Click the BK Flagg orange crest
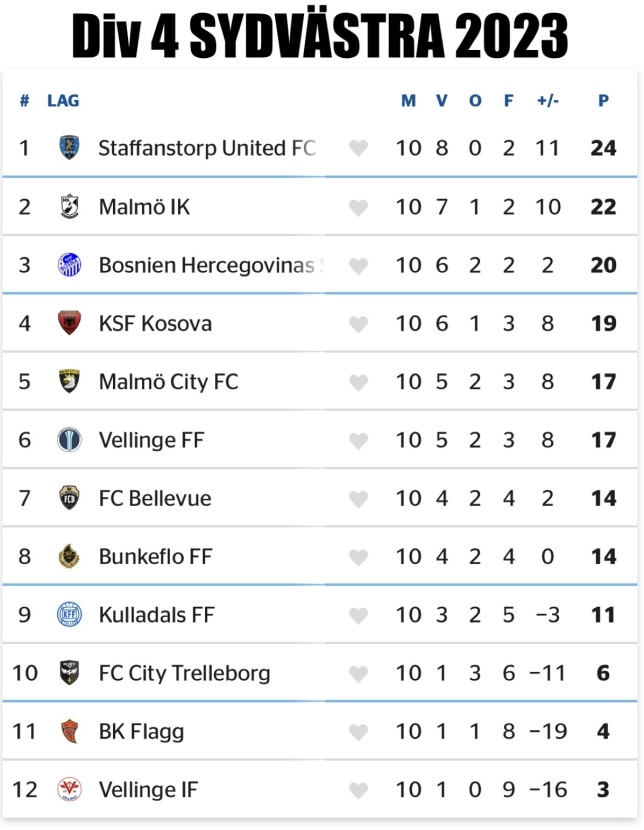Viewport: 644px width, 830px height. pos(69,731)
